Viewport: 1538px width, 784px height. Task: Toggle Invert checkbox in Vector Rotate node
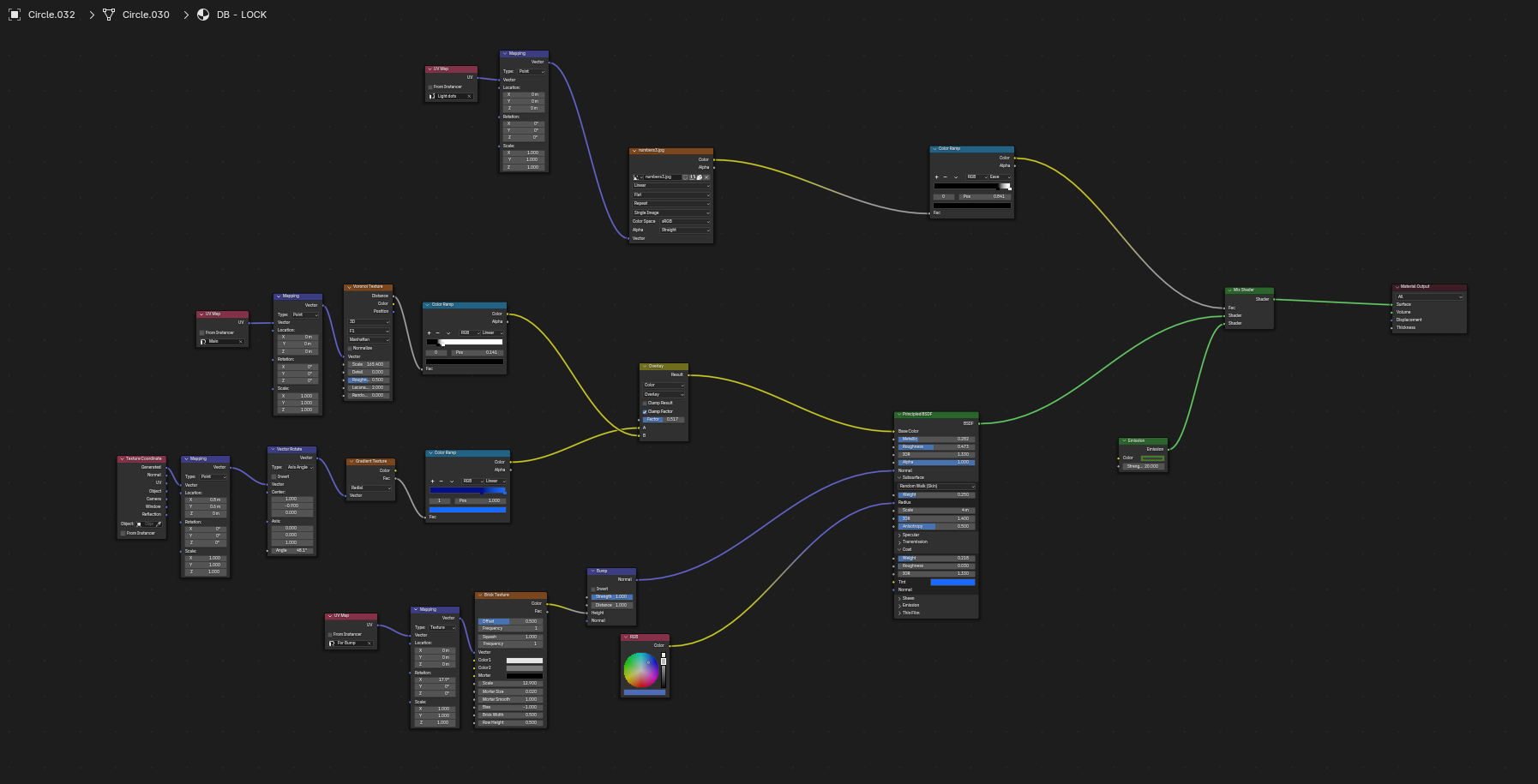coord(274,476)
